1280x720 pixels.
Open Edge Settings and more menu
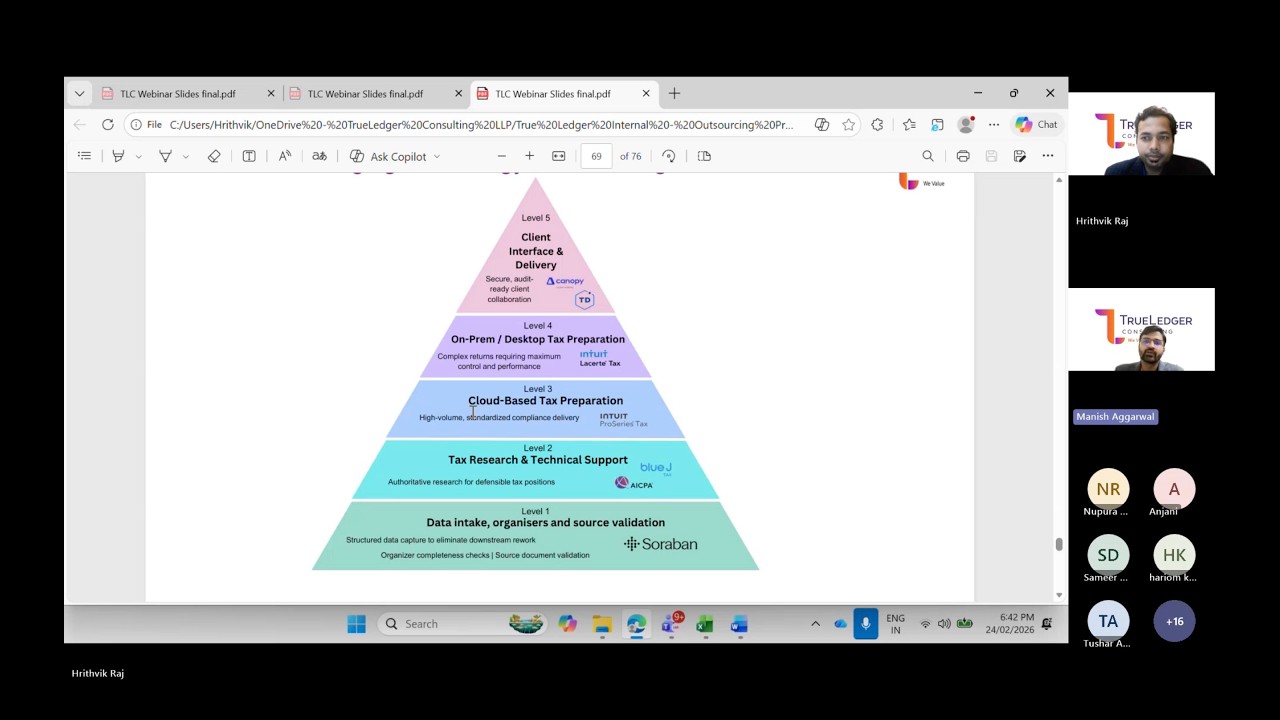tap(994, 125)
